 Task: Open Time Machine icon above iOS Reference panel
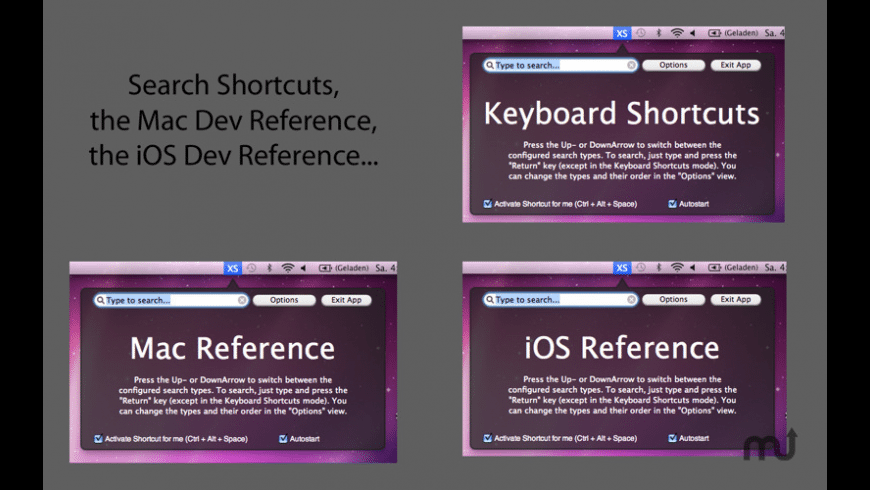641,267
